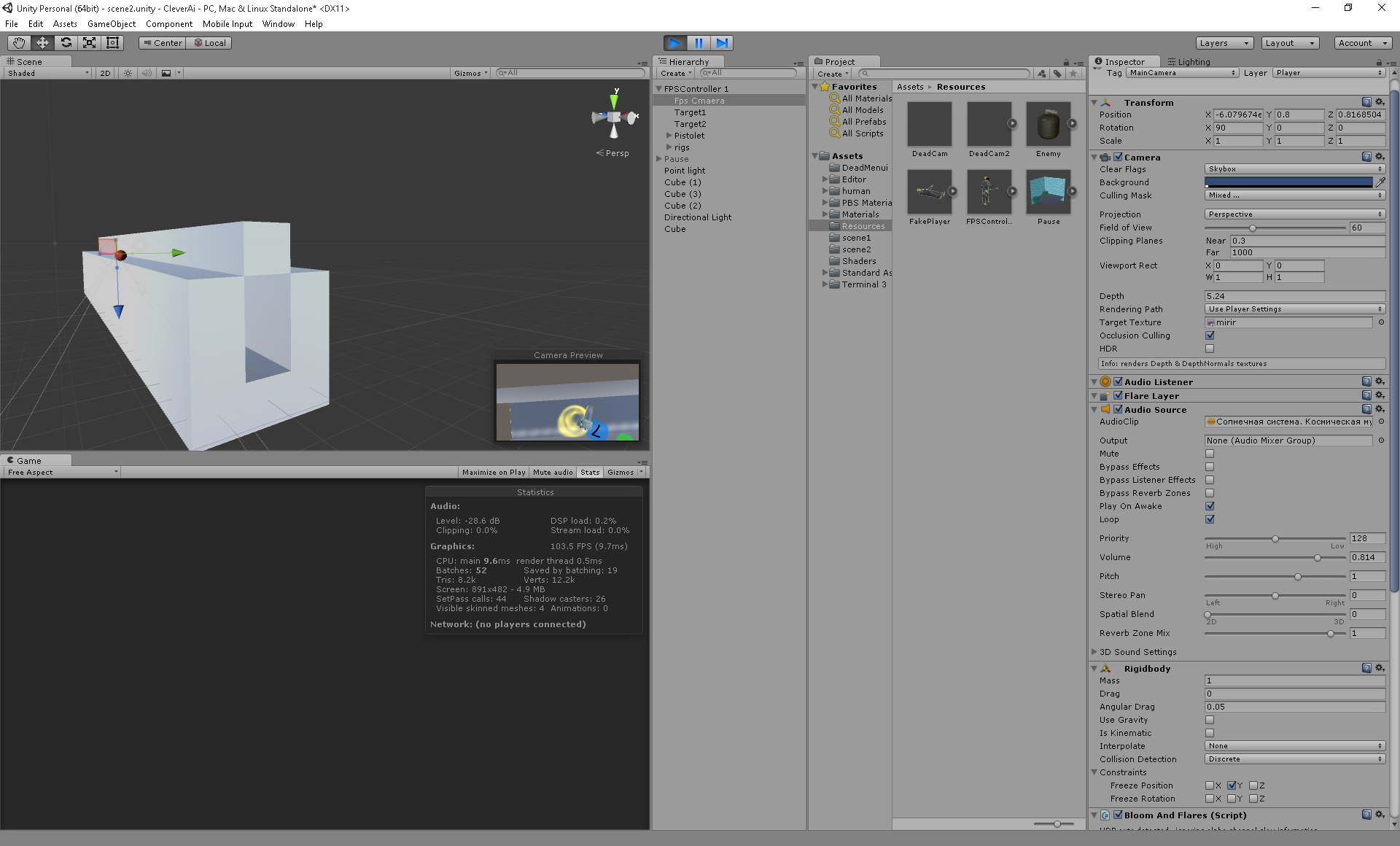Toggle Stats button in Game view
The width and height of the screenshot is (1400, 846).
tap(590, 473)
